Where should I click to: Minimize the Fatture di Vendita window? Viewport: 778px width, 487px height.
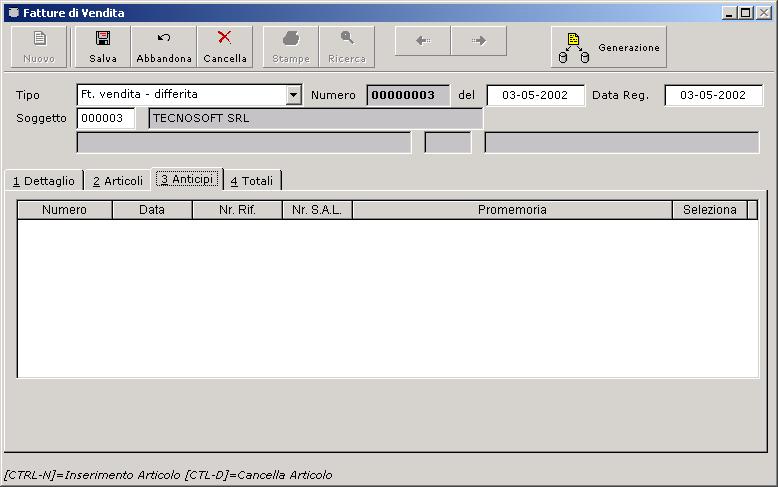pyautogui.click(x=728, y=13)
